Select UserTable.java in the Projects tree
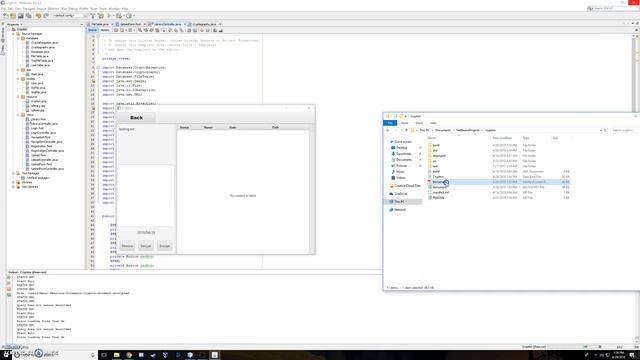The width and height of the screenshot is (640, 360). click(40, 65)
